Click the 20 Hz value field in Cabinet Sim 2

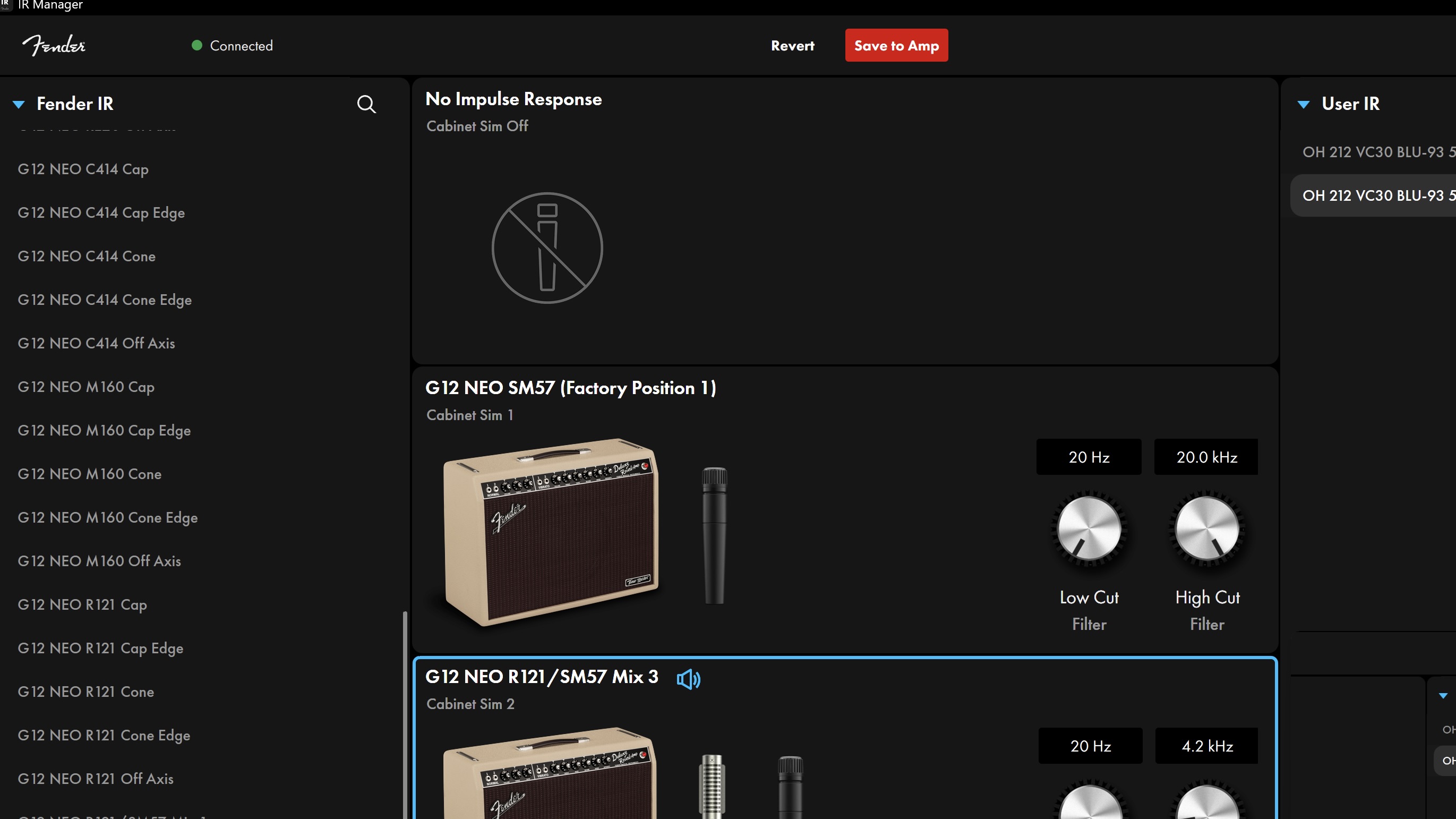[1090, 746]
